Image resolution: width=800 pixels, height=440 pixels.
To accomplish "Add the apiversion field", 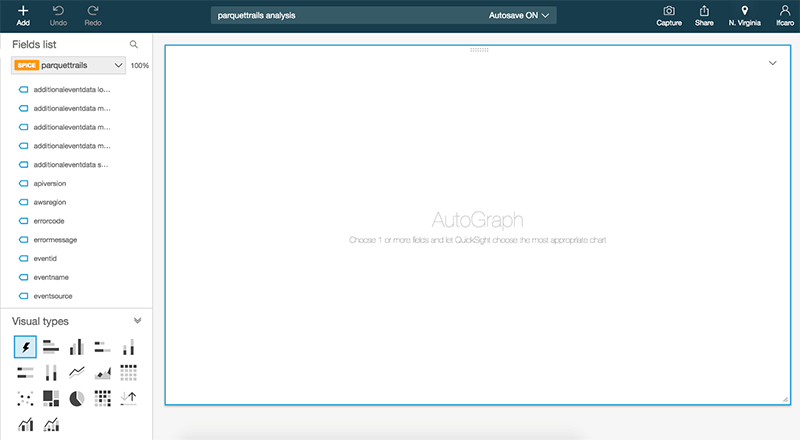I will [x=49, y=183].
